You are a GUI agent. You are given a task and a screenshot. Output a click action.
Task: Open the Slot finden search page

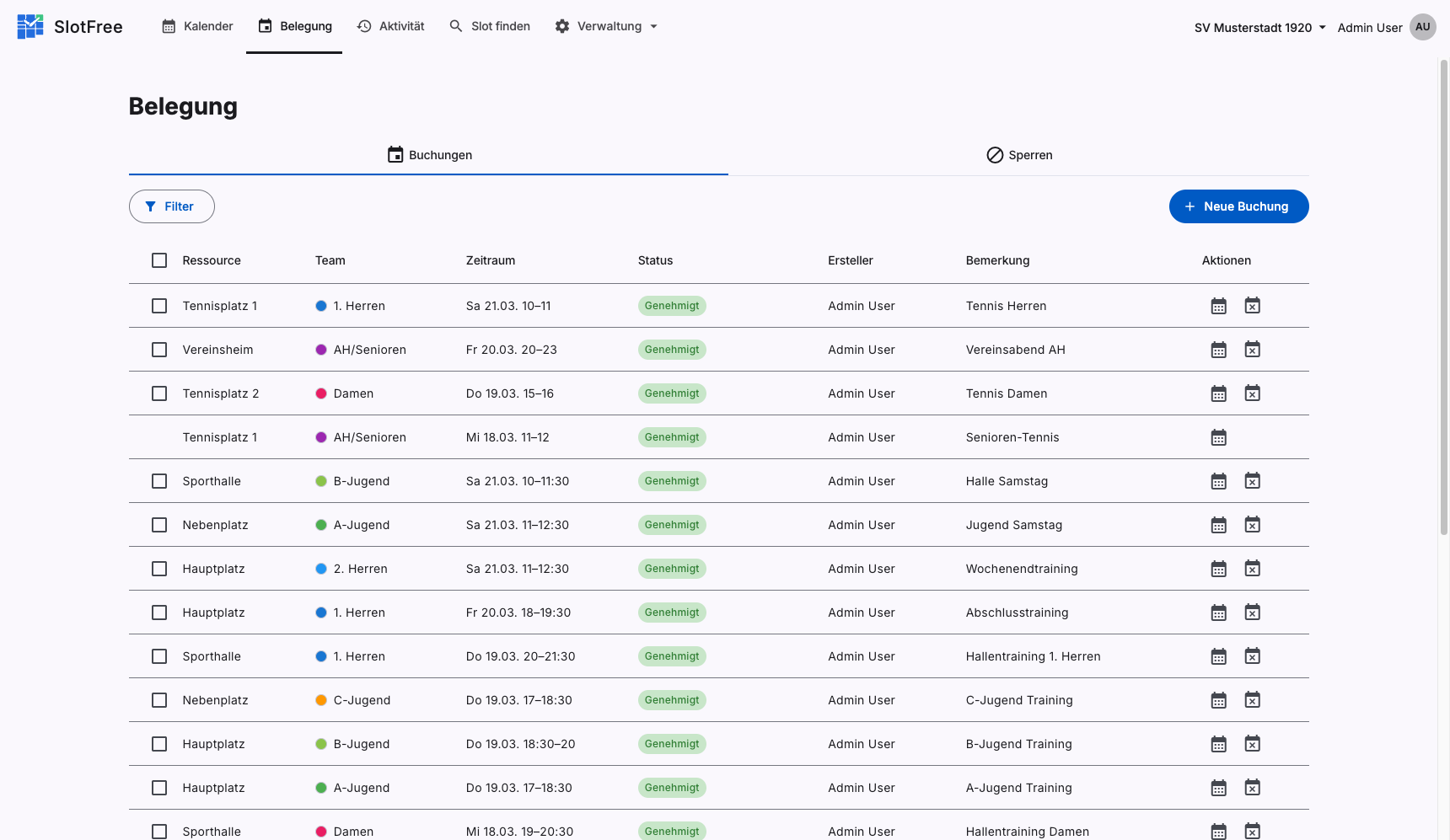(490, 26)
